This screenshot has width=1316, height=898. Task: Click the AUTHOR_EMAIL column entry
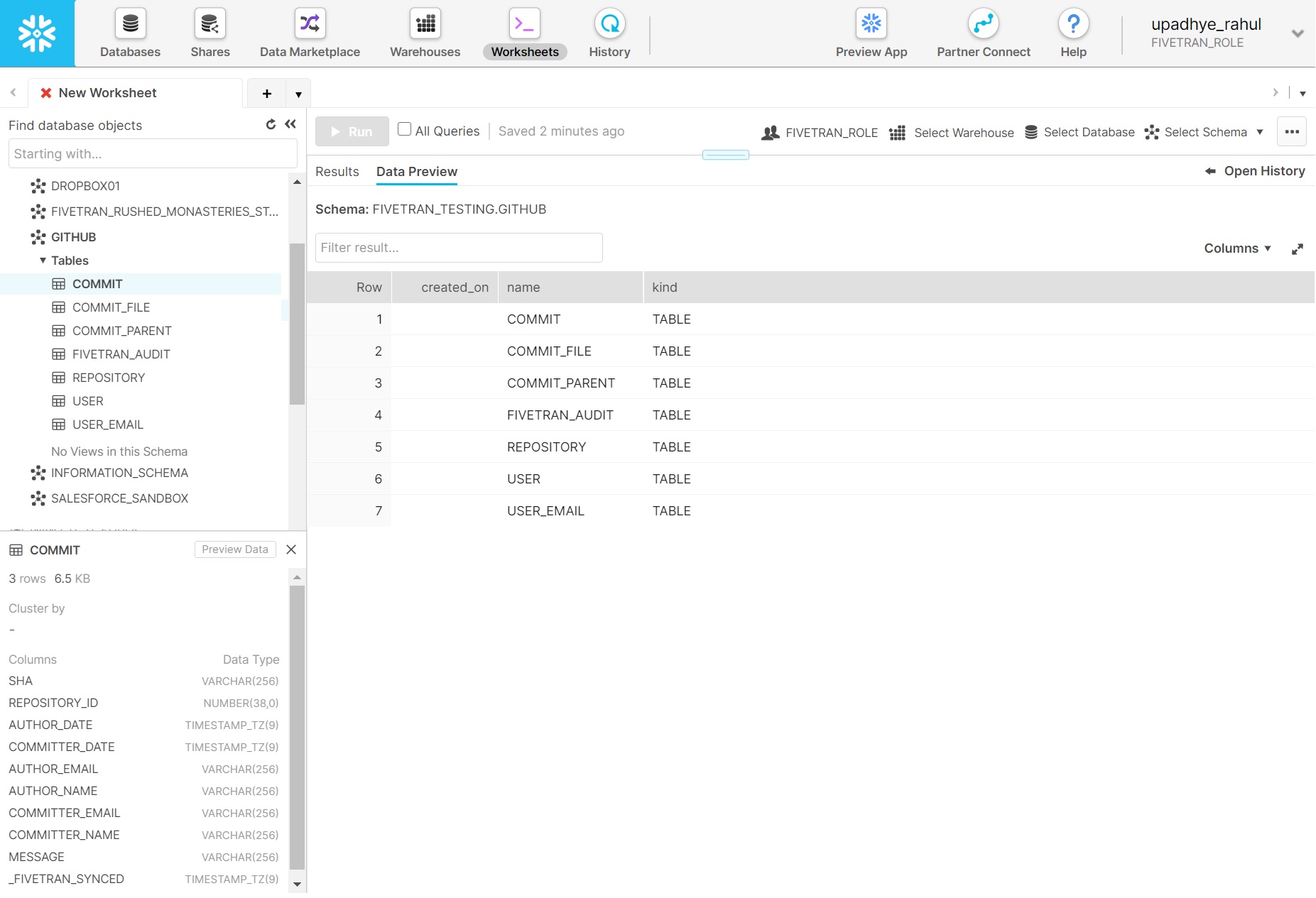(x=53, y=769)
